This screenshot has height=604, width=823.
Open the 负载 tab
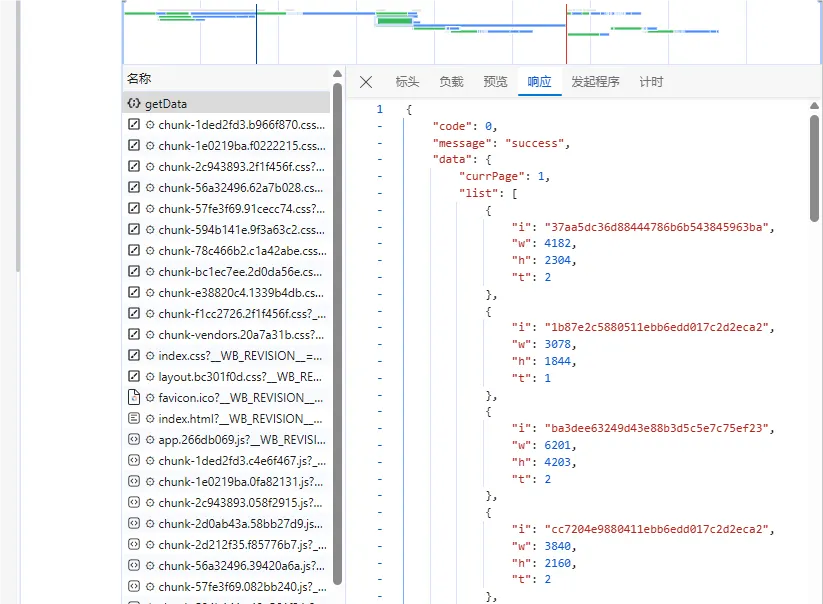[x=451, y=82]
